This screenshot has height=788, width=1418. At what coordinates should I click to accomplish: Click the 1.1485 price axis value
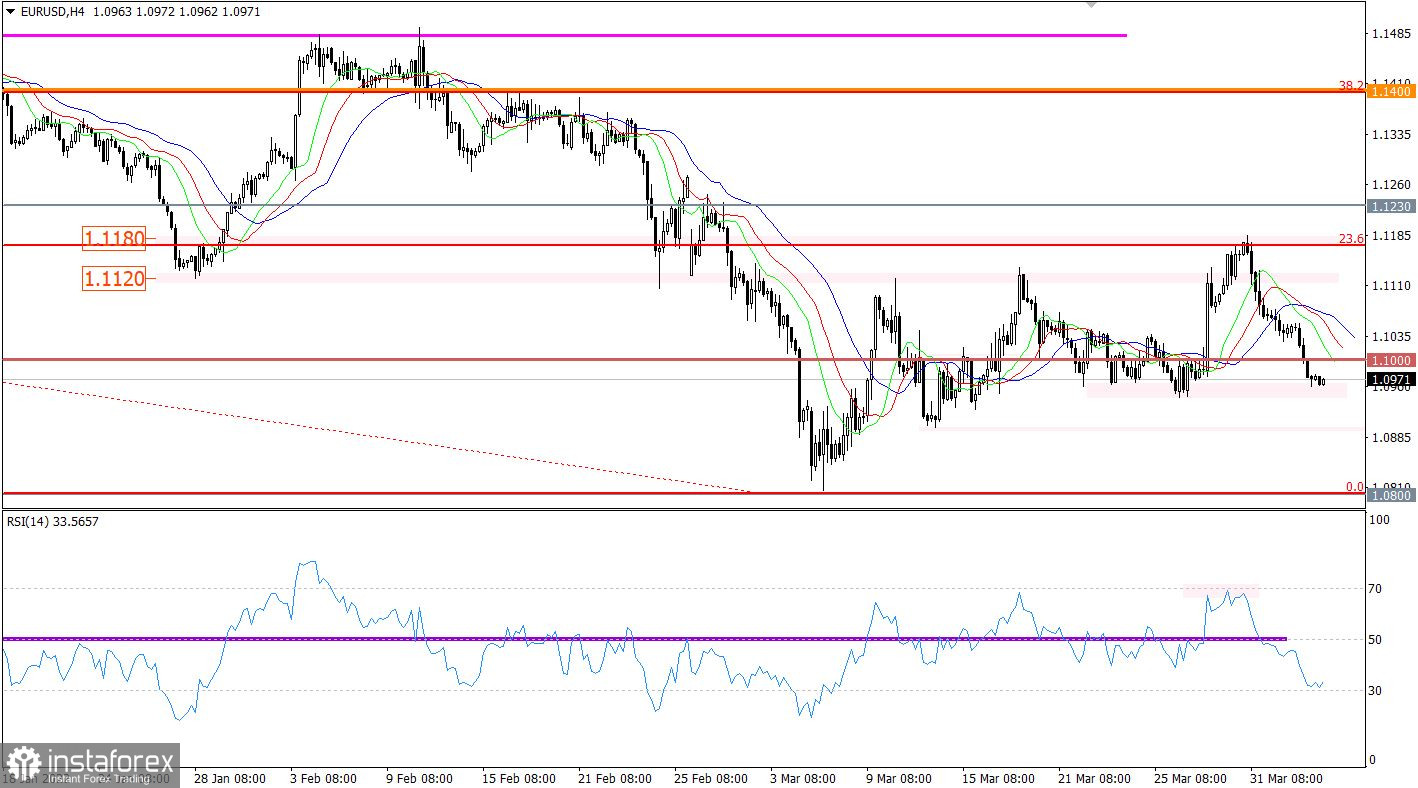click(1392, 33)
